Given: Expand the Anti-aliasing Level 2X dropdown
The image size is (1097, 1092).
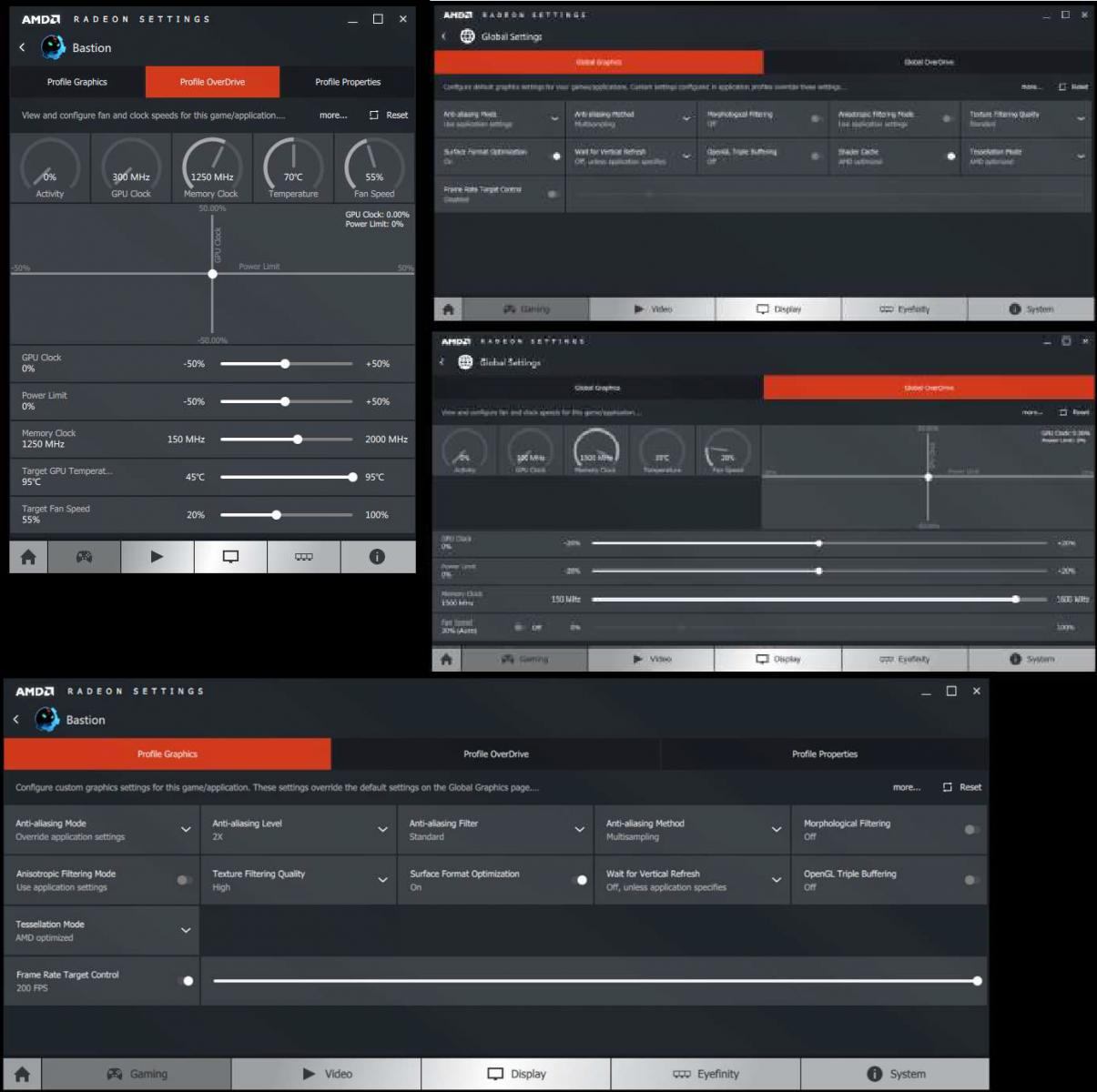Looking at the screenshot, I should pyautogui.click(x=382, y=830).
